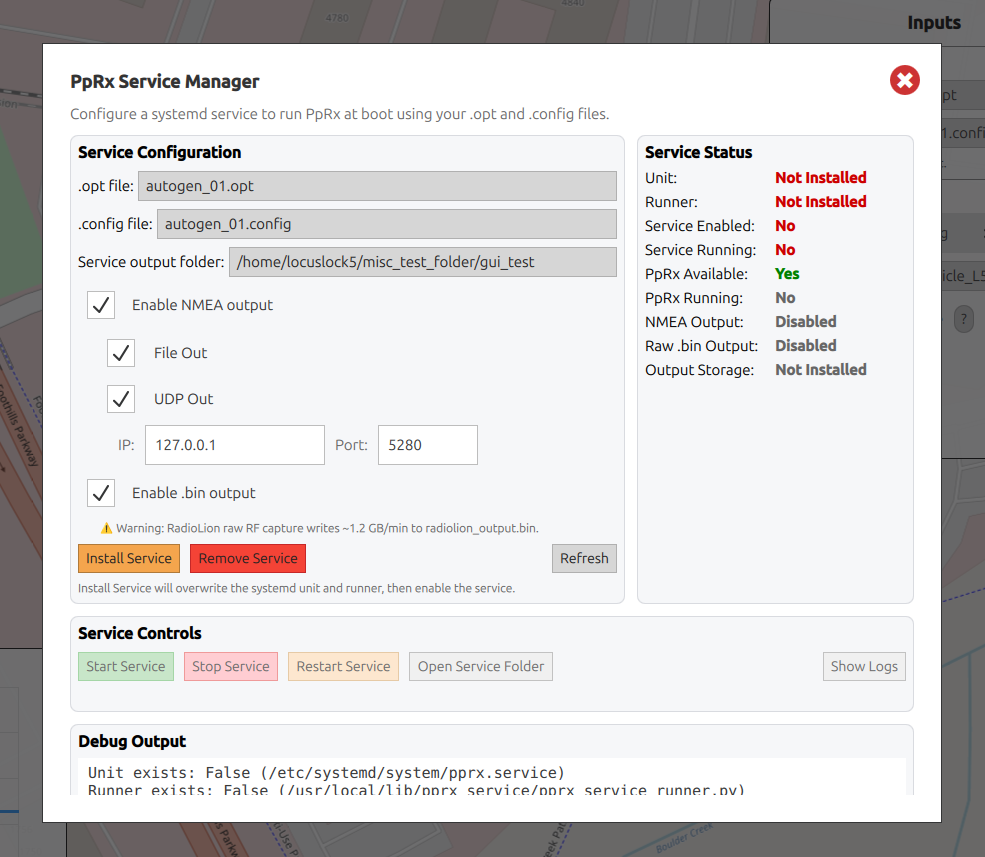The image size is (985, 857).
Task: Click the .config file field
Action: (386, 224)
